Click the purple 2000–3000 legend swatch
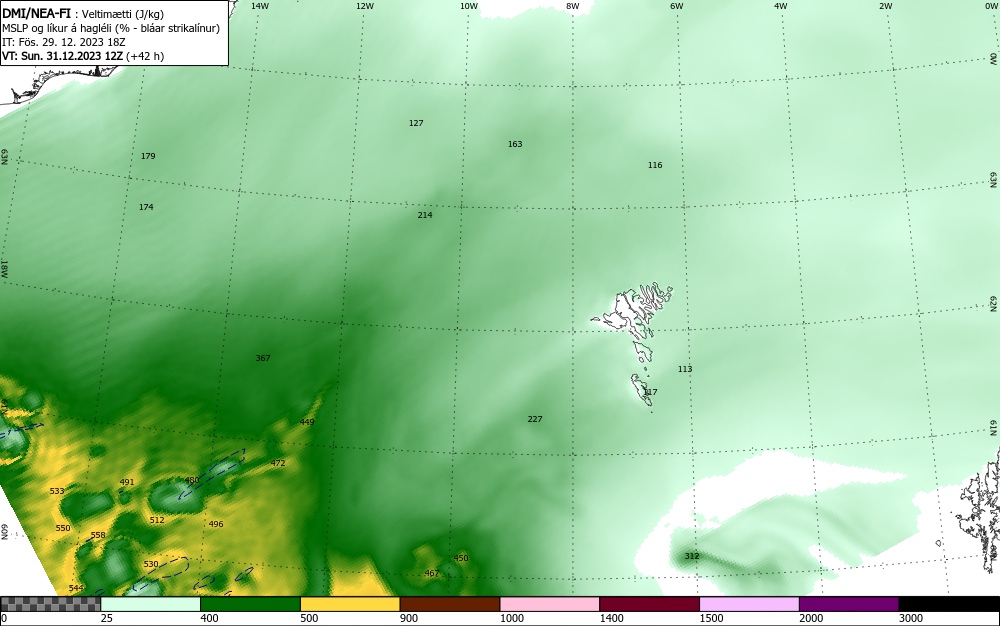Image resolution: width=1000 pixels, height=626 pixels. click(x=849, y=604)
